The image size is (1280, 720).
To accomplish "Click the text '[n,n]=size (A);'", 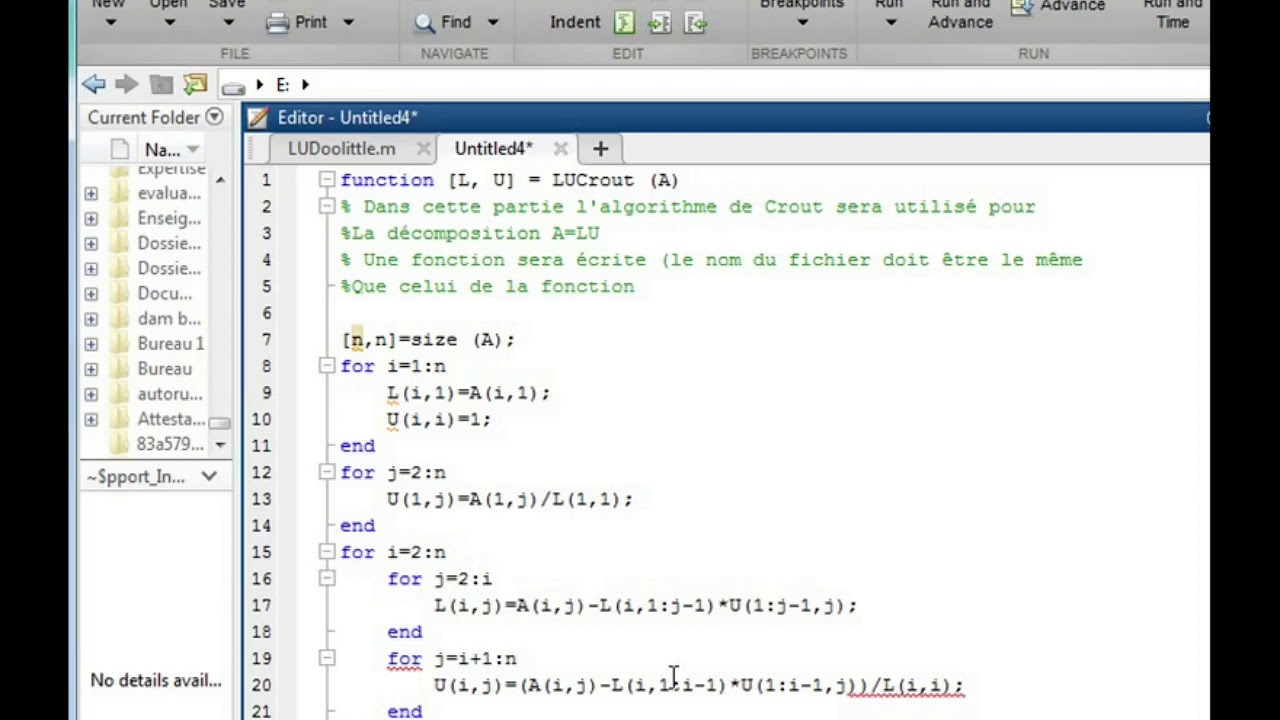I will pos(428,340).
